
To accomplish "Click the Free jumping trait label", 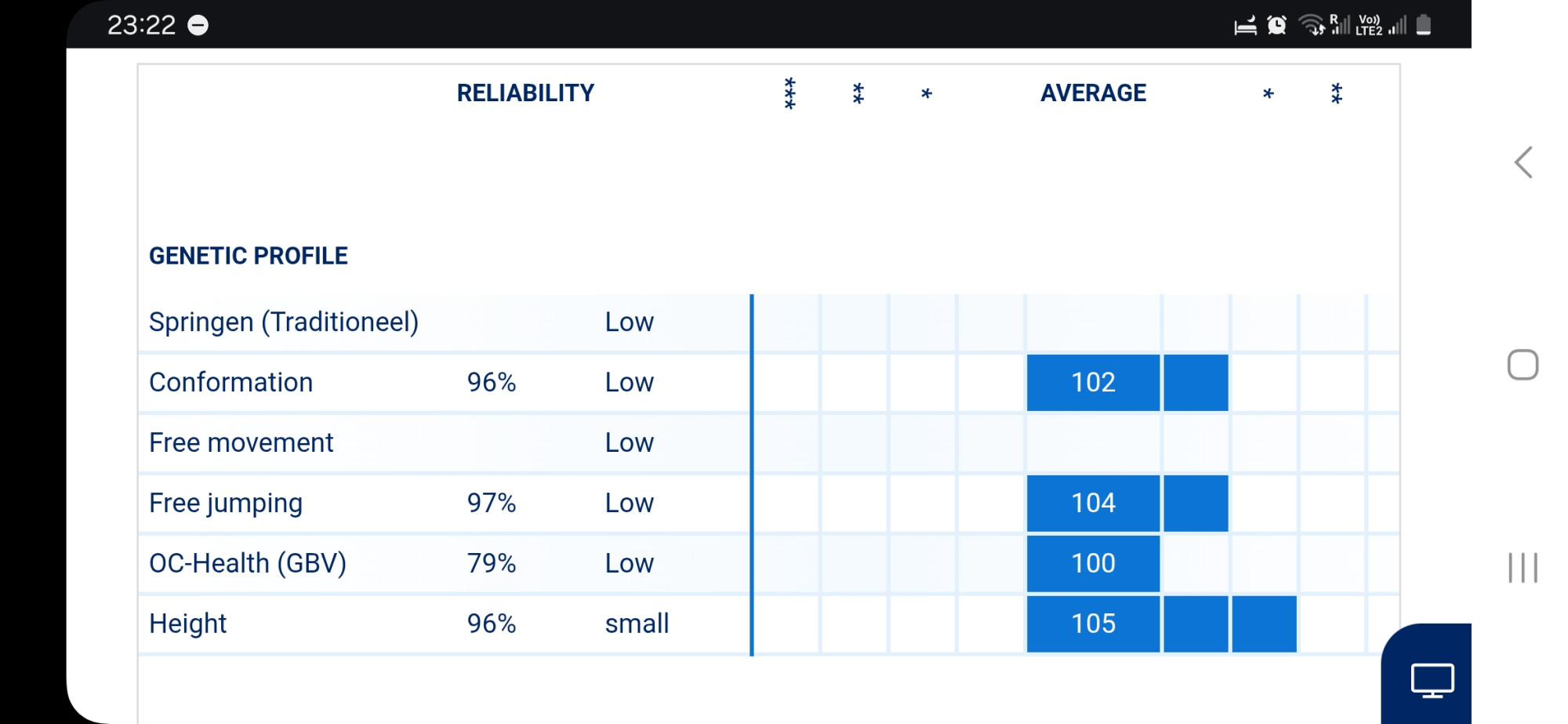I will [x=226, y=504].
